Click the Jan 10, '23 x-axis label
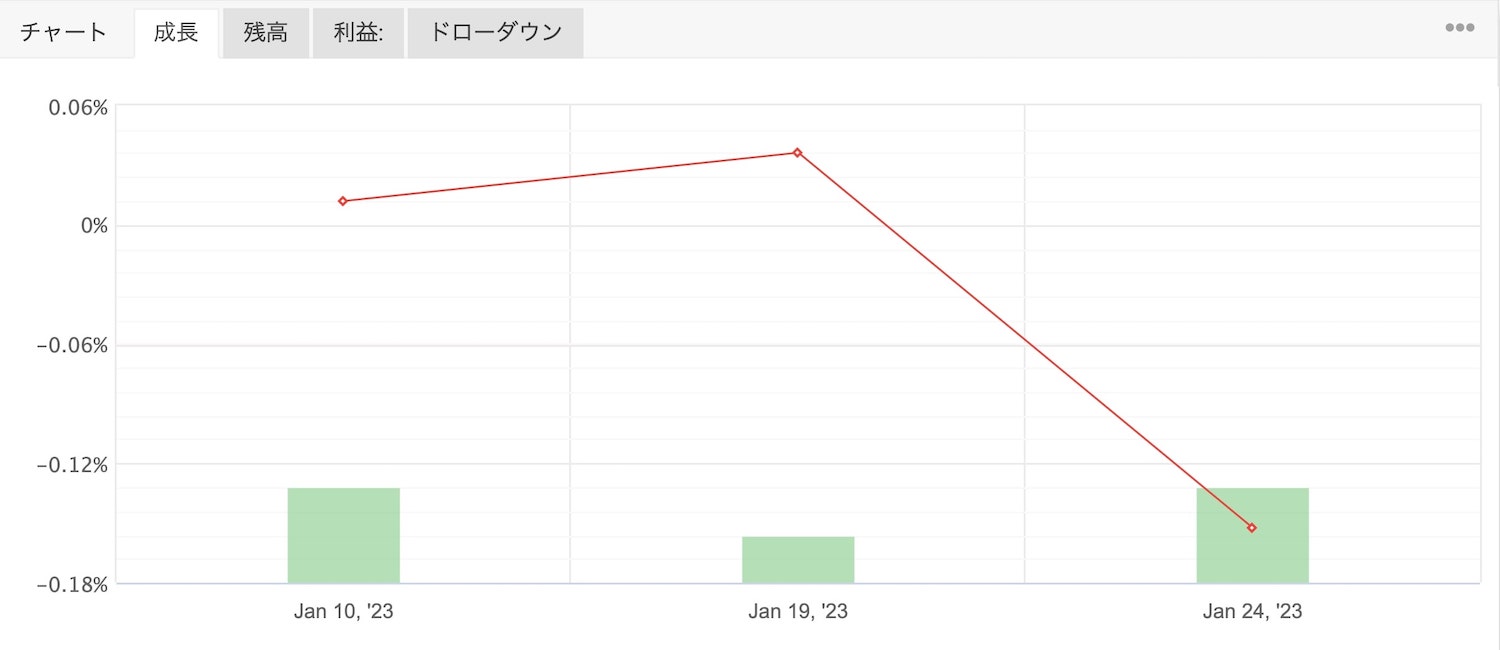This screenshot has width=1500, height=650. [x=343, y=611]
